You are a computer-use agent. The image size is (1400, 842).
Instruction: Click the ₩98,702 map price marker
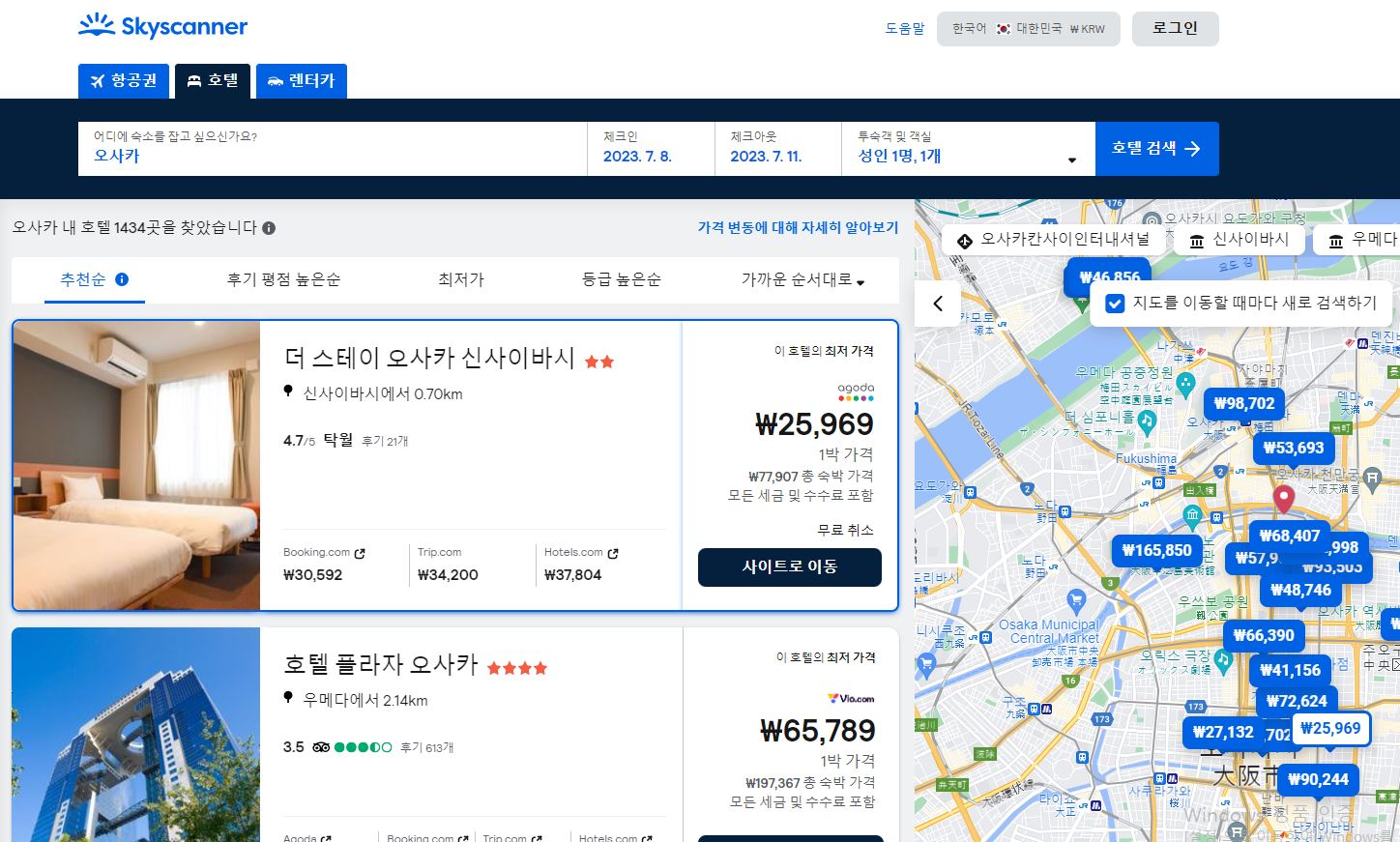pyautogui.click(x=1244, y=403)
